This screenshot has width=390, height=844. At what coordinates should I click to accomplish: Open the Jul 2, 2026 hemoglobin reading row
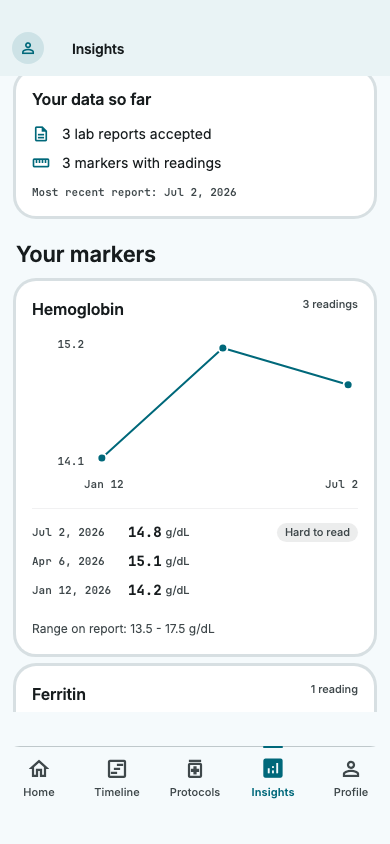coord(195,532)
